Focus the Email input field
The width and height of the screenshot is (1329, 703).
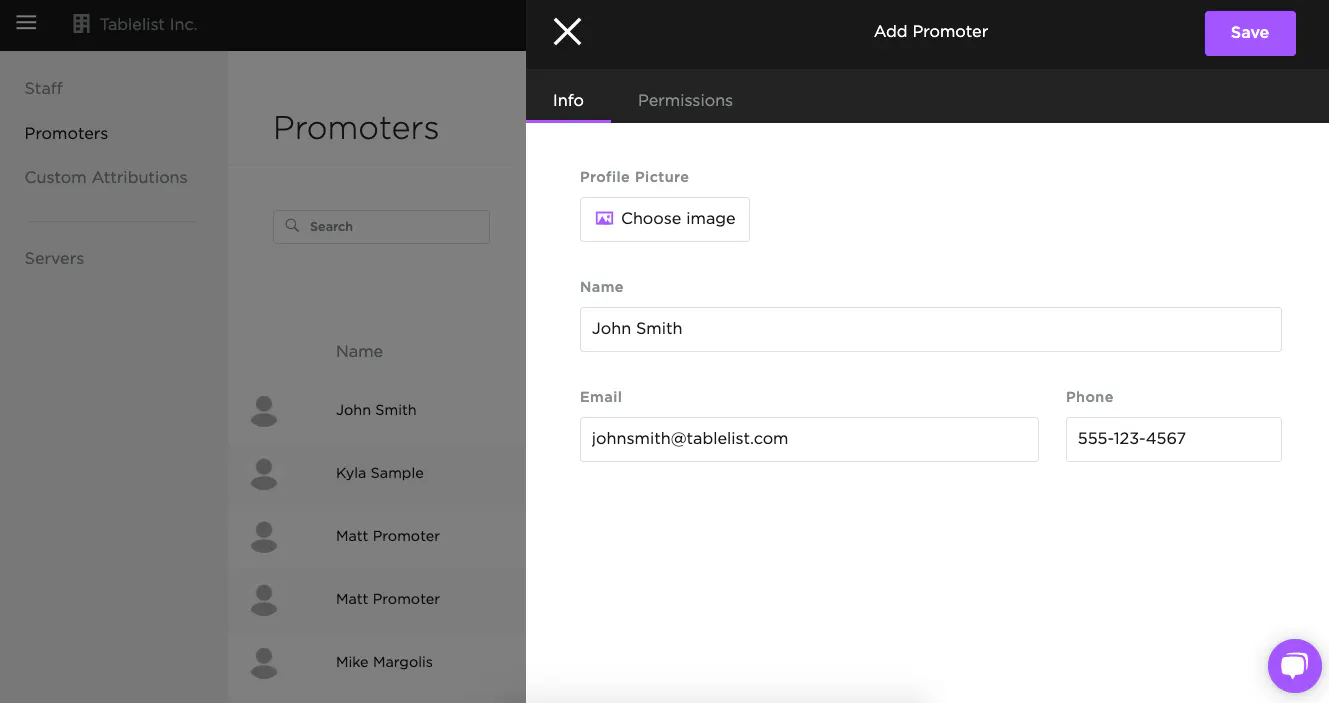tap(808, 439)
